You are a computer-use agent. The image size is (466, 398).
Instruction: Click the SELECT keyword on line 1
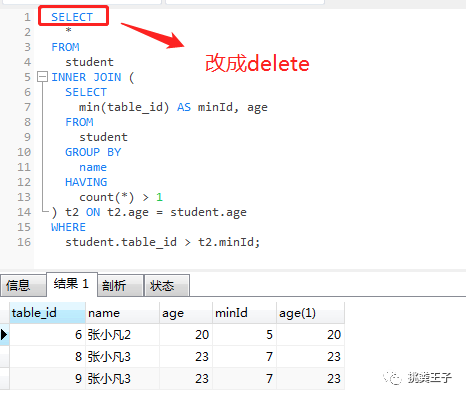point(72,17)
